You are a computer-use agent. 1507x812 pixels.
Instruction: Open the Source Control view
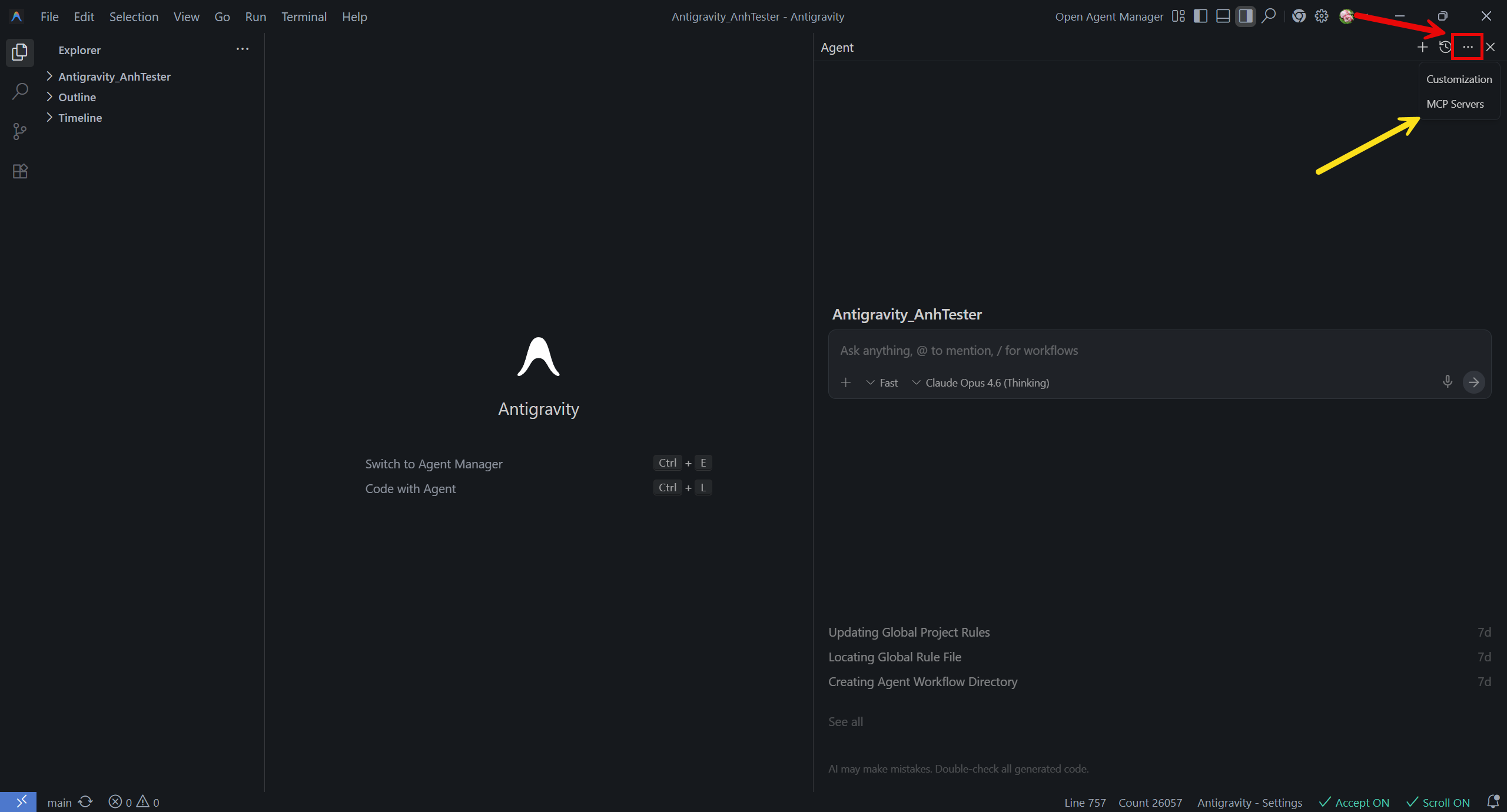pyautogui.click(x=20, y=131)
